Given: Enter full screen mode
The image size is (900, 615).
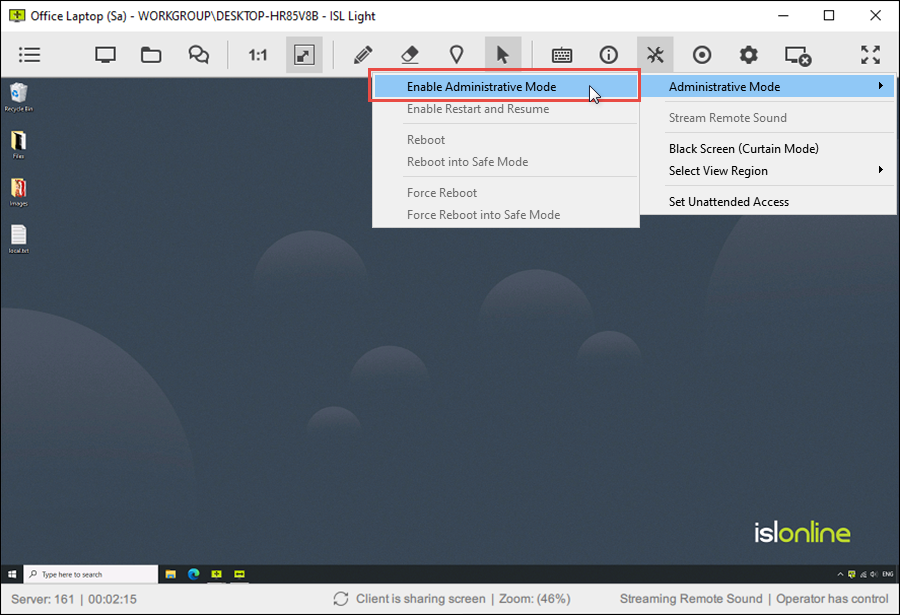Looking at the screenshot, I should [870, 55].
